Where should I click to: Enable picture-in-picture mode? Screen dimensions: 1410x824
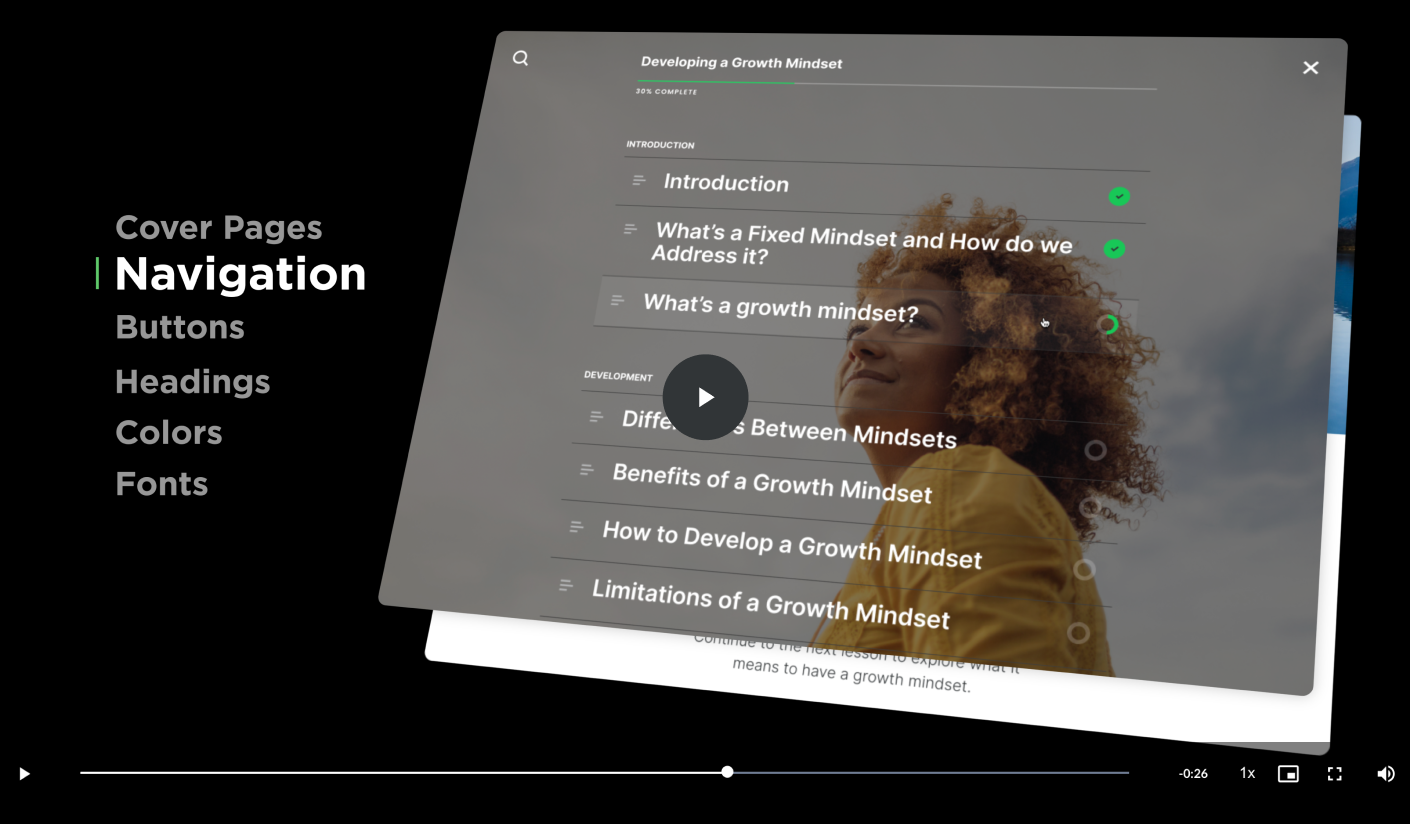[1288, 774]
